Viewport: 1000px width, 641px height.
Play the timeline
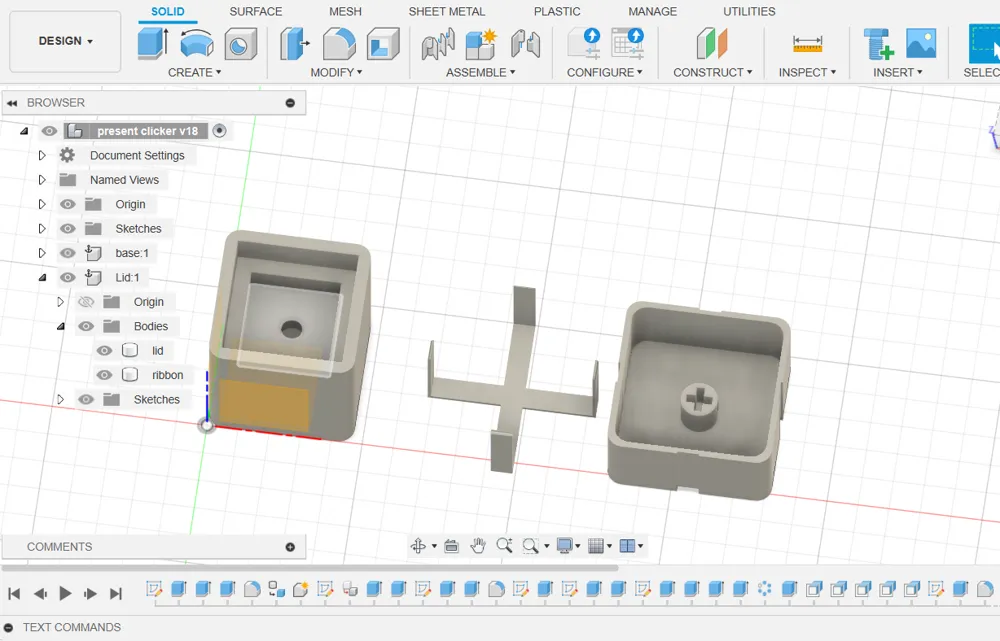pyautogui.click(x=65, y=594)
